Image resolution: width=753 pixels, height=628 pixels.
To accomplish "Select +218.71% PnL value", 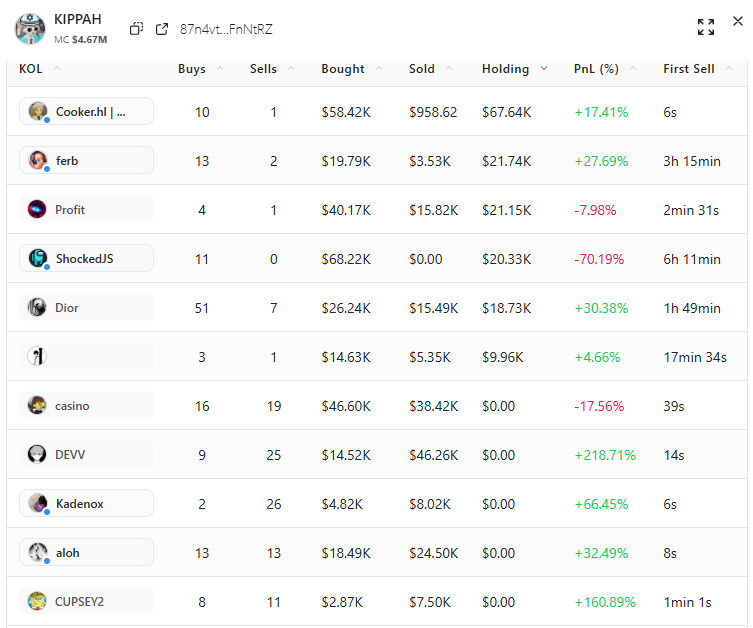I will click(605, 455).
